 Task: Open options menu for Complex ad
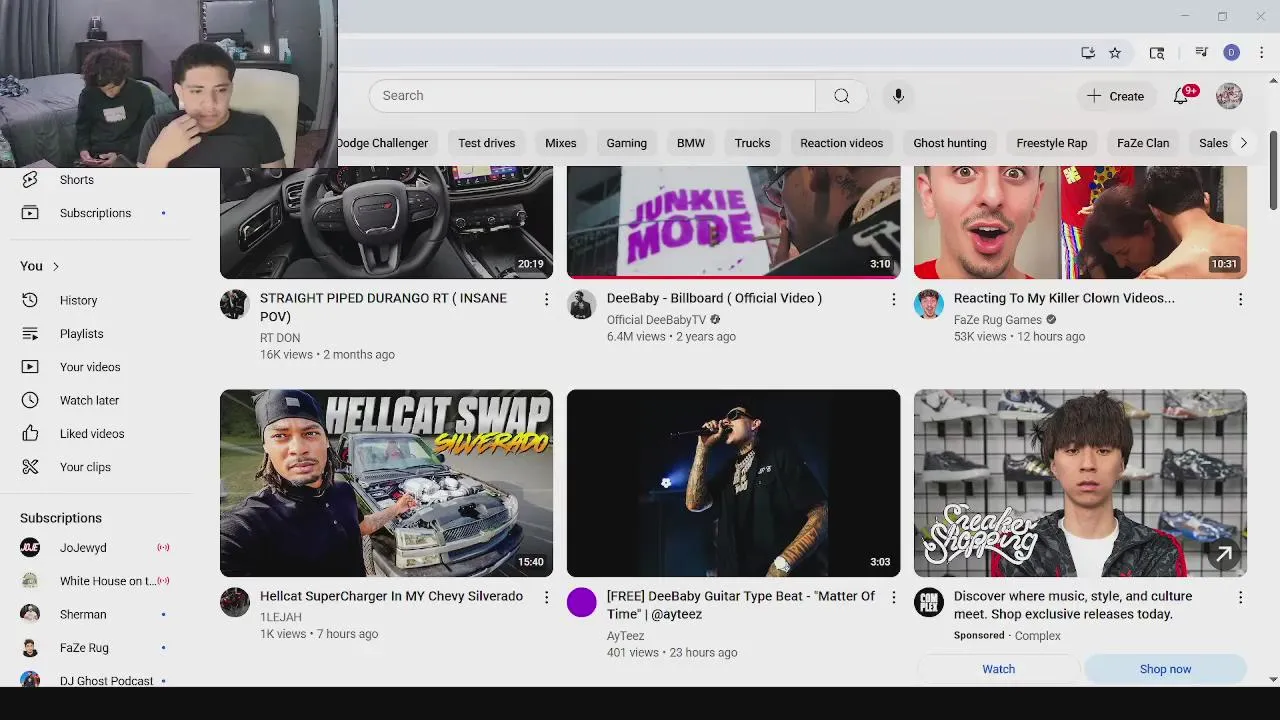tap(1240, 597)
